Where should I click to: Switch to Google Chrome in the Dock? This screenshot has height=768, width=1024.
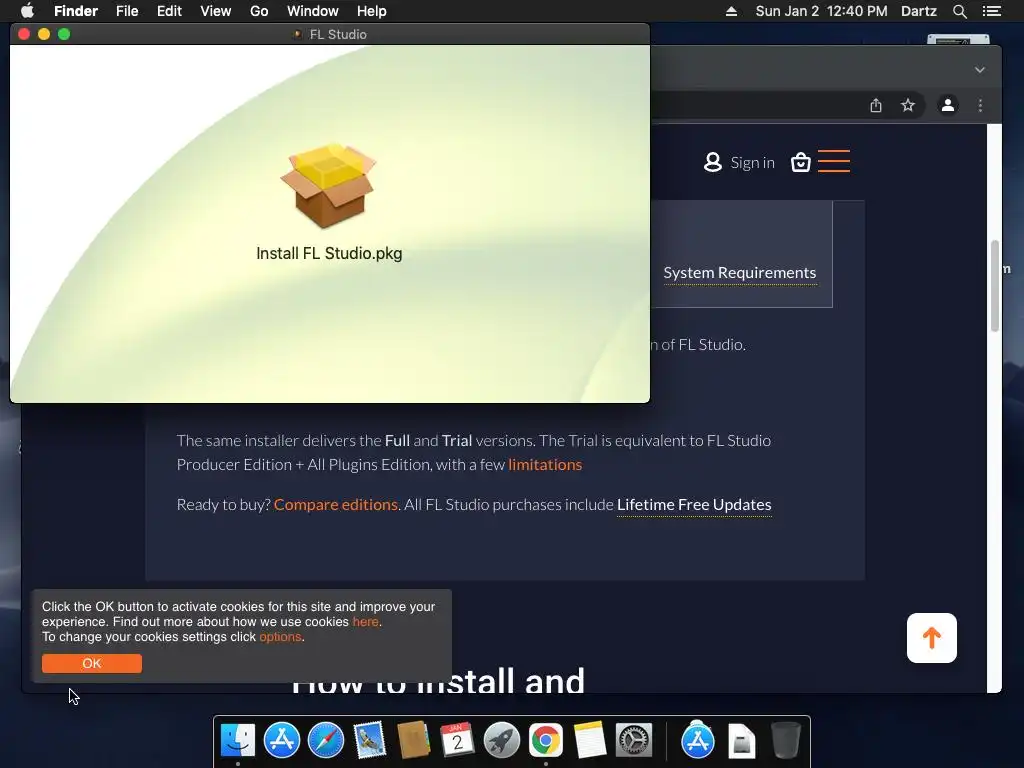click(546, 740)
